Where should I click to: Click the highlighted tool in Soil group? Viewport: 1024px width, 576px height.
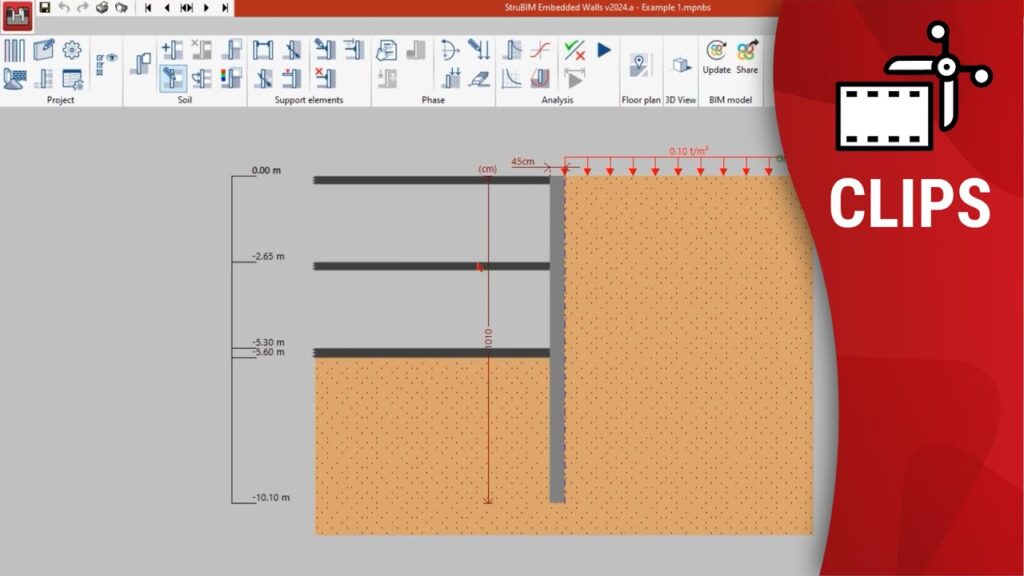[x=172, y=77]
